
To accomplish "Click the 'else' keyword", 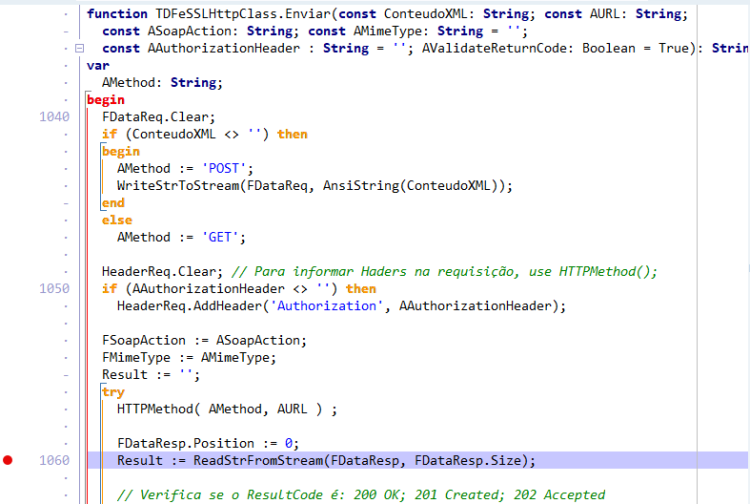I will (x=117, y=220).
